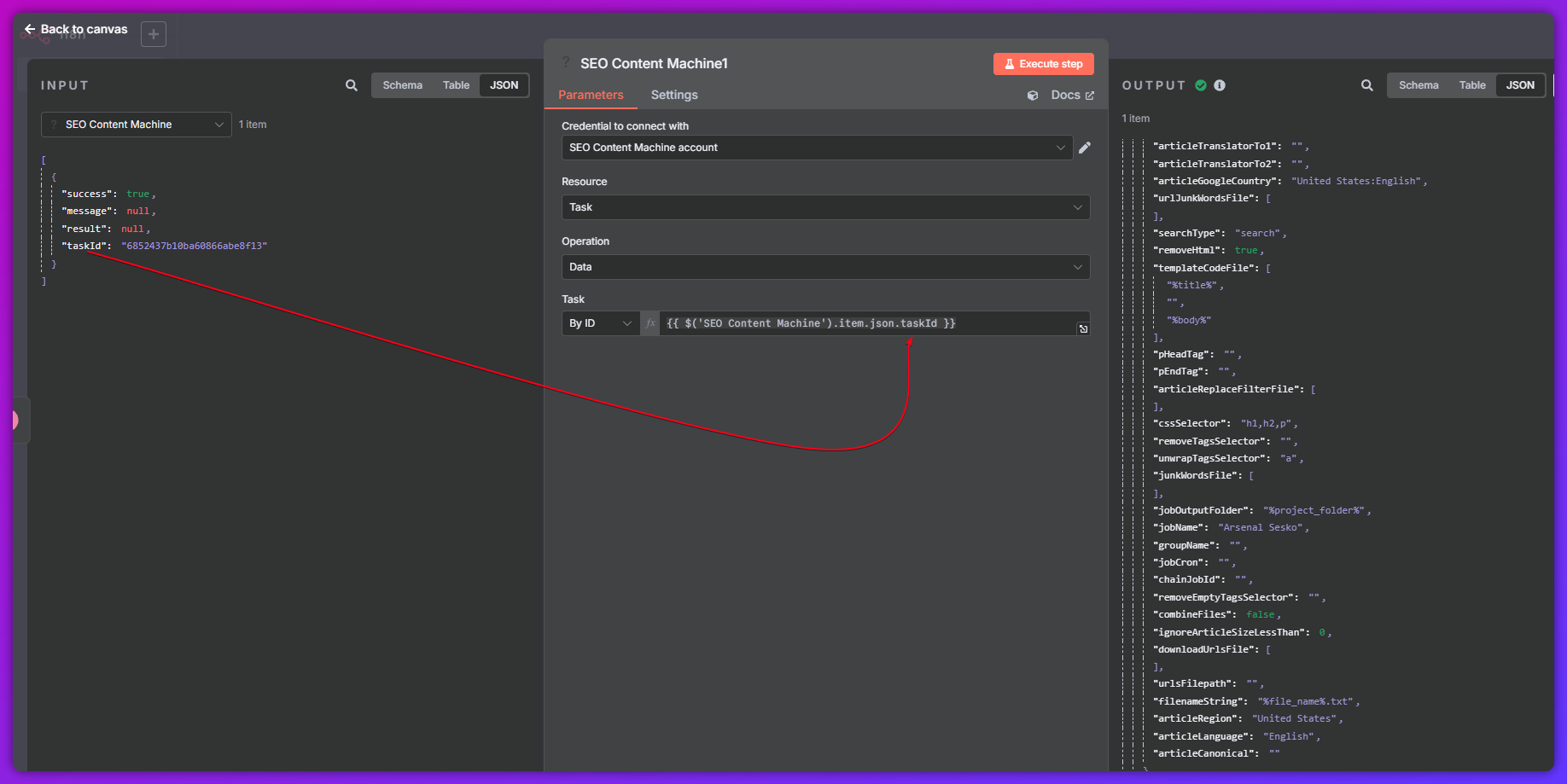The width and height of the screenshot is (1567, 784).
Task: Show input data as JSON
Action: click(x=504, y=85)
